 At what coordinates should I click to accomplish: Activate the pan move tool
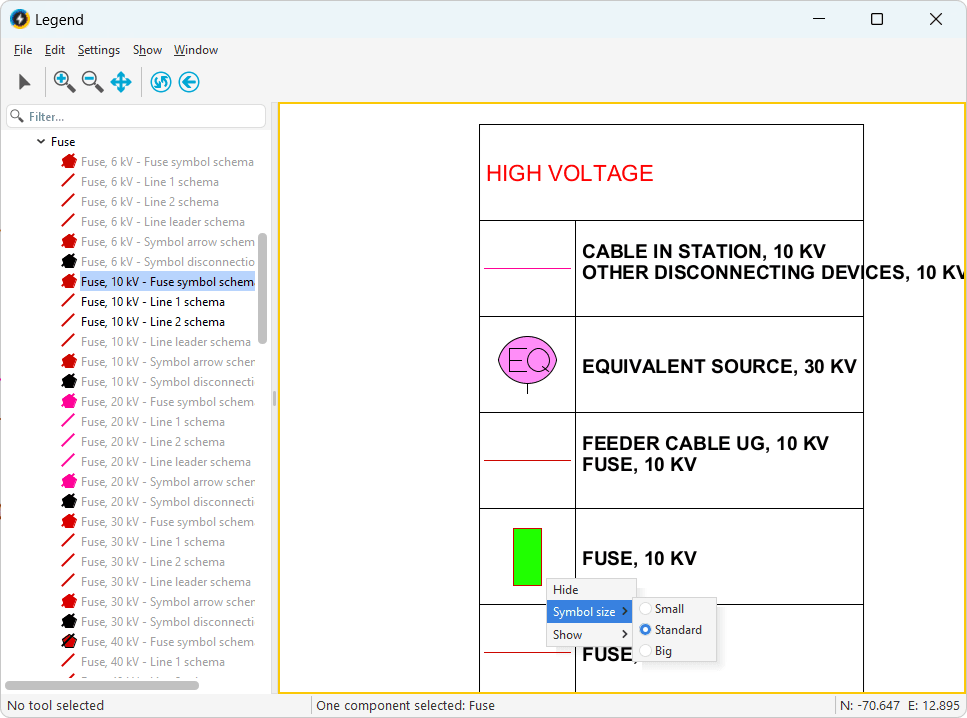(x=121, y=82)
